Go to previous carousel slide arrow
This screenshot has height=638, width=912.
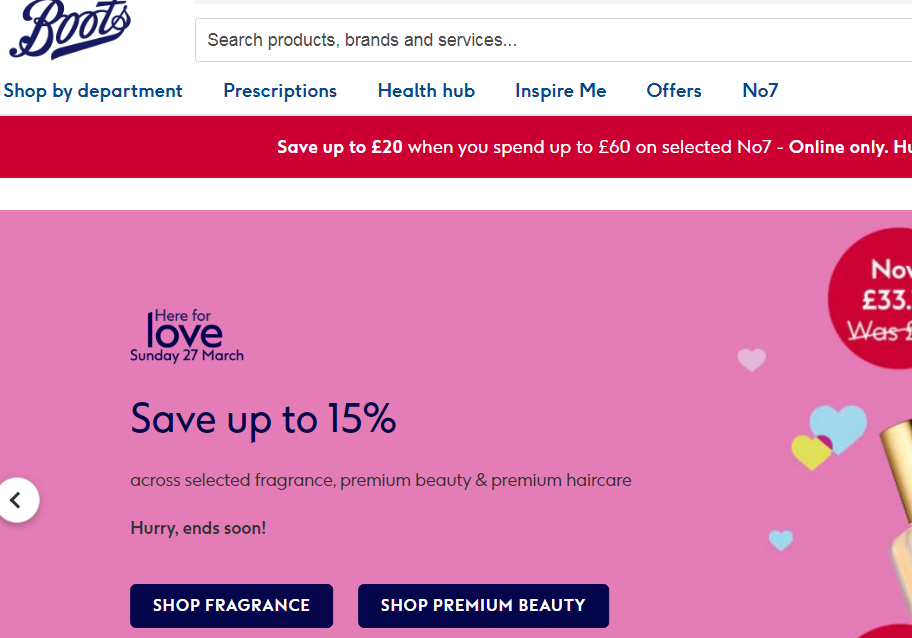click(16, 500)
